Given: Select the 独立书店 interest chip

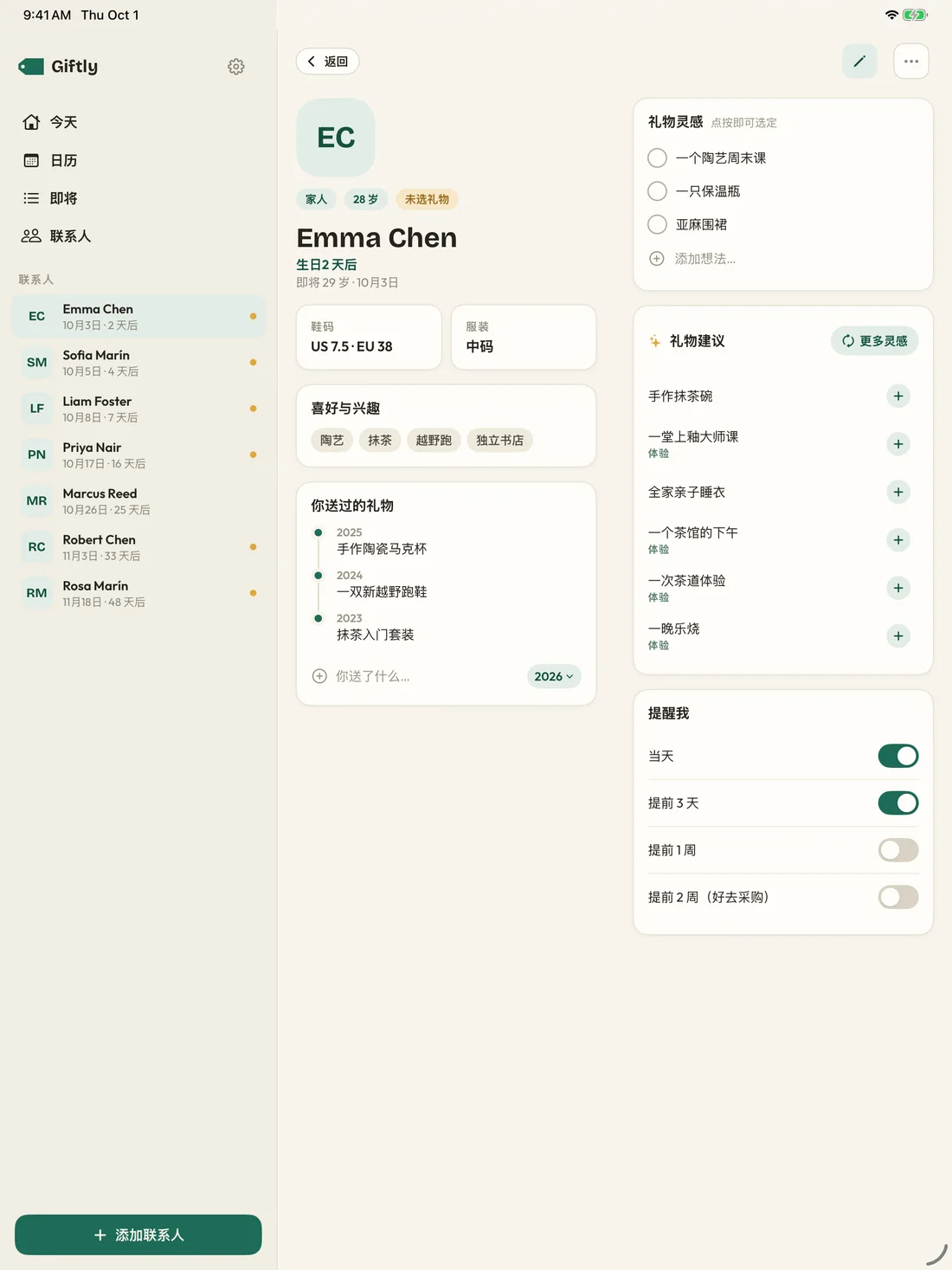Looking at the screenshot, I should pos(500,441).
